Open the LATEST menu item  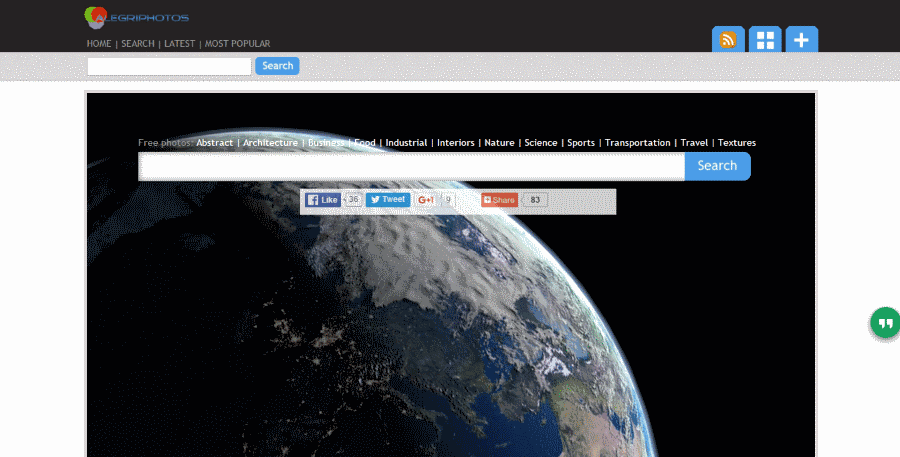180,44
